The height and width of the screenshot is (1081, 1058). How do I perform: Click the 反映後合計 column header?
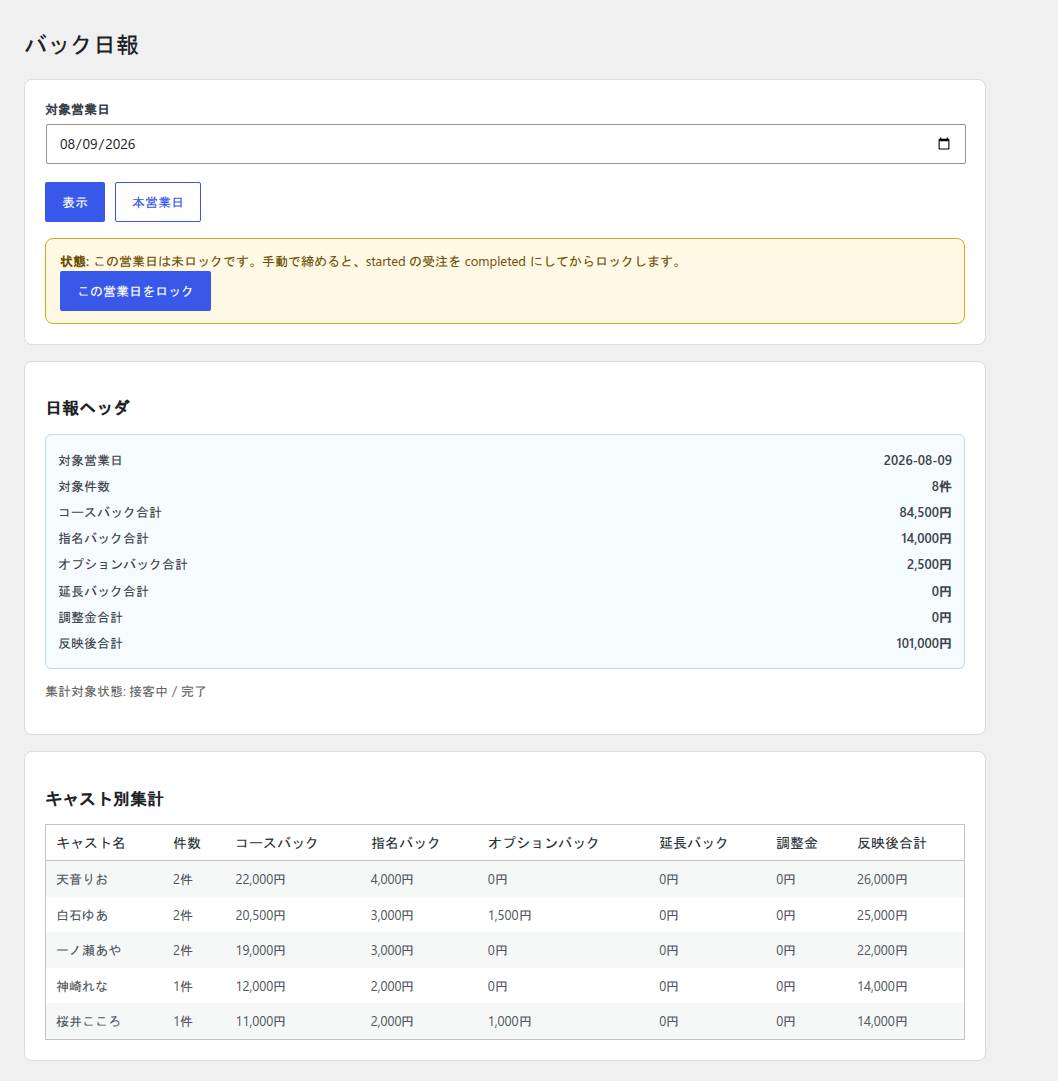pyautogui.click(x=892, y=843)
